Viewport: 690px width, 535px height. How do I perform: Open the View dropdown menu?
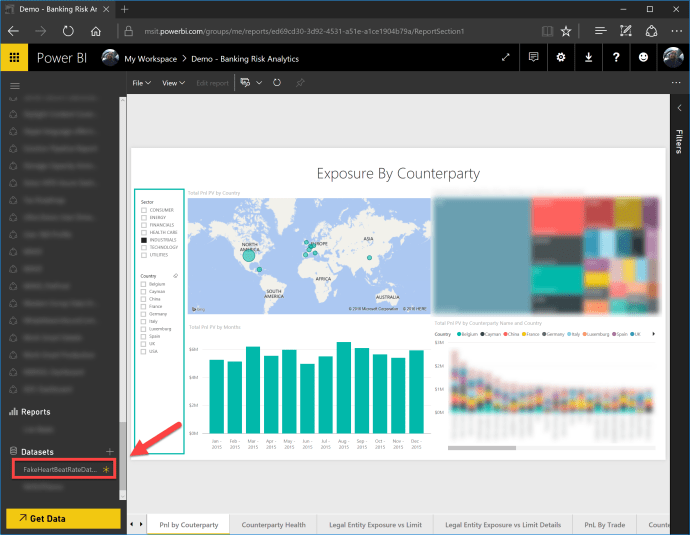tap(173, 83)
